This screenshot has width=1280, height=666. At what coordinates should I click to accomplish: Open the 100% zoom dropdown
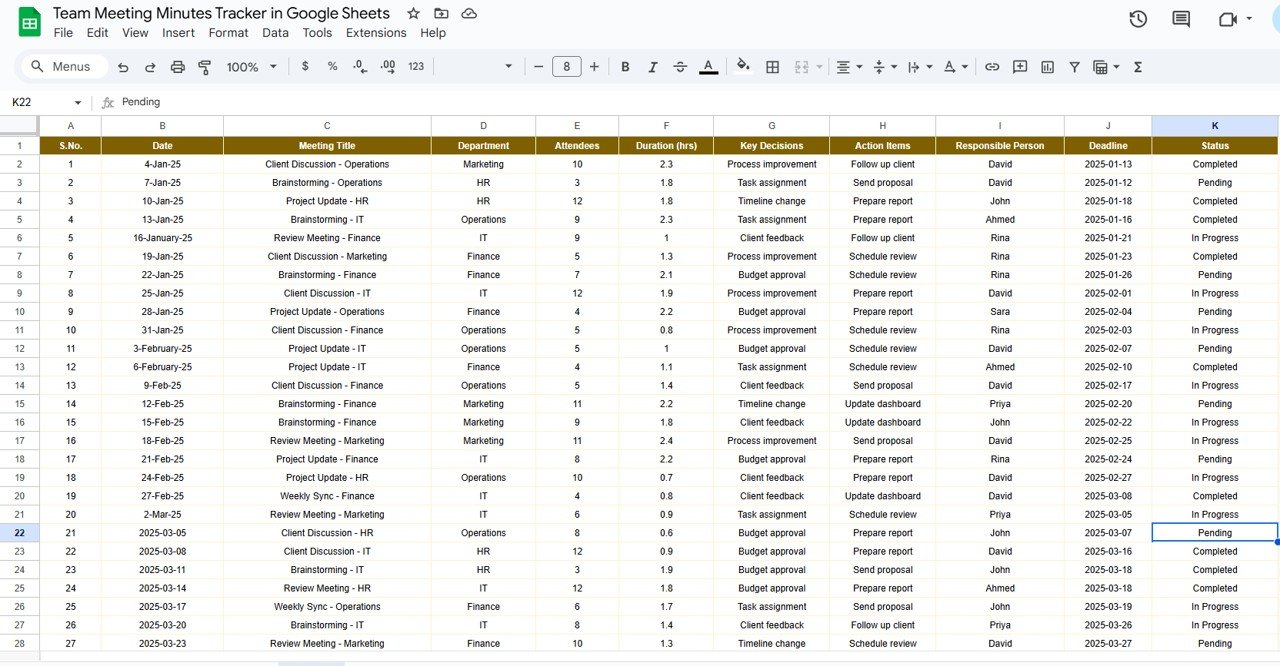tap(250, 67)
